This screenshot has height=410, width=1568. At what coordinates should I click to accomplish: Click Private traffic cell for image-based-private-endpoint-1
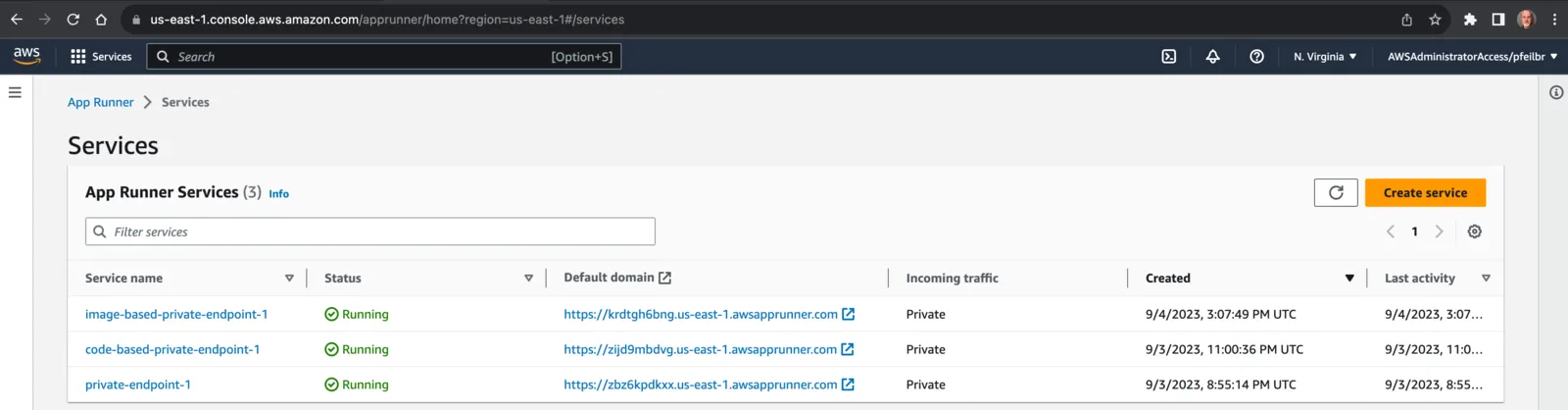coord(926,315)
